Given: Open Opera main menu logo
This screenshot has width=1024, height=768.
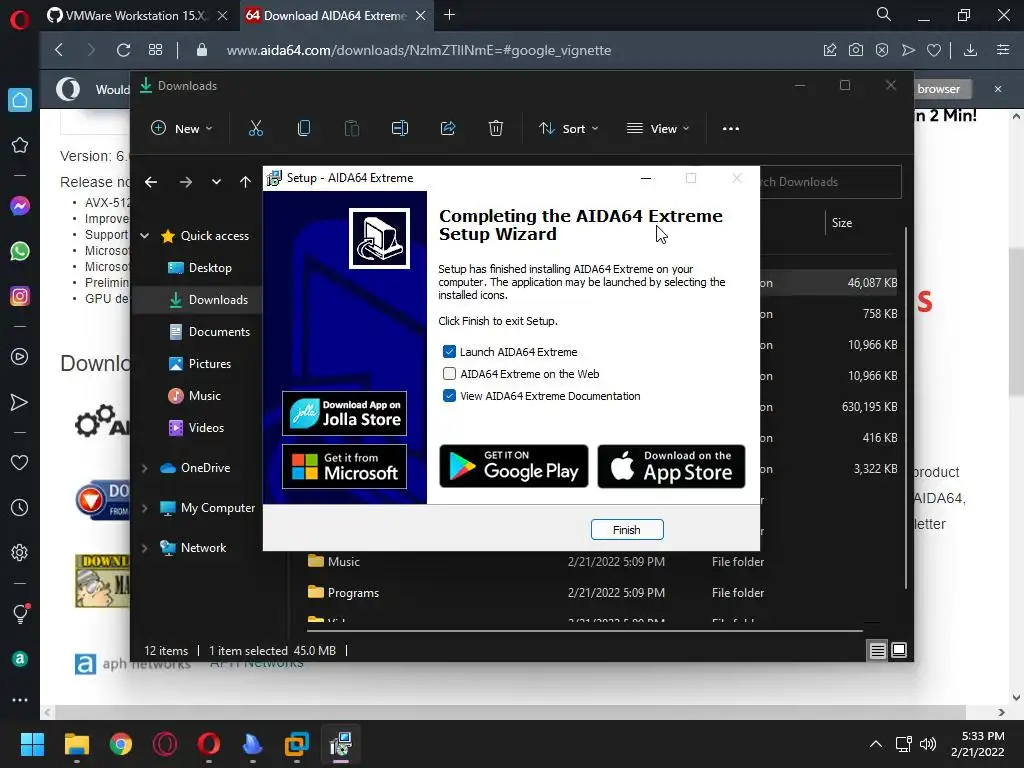Looking at the screenshot, I should (x=20, y=20).
